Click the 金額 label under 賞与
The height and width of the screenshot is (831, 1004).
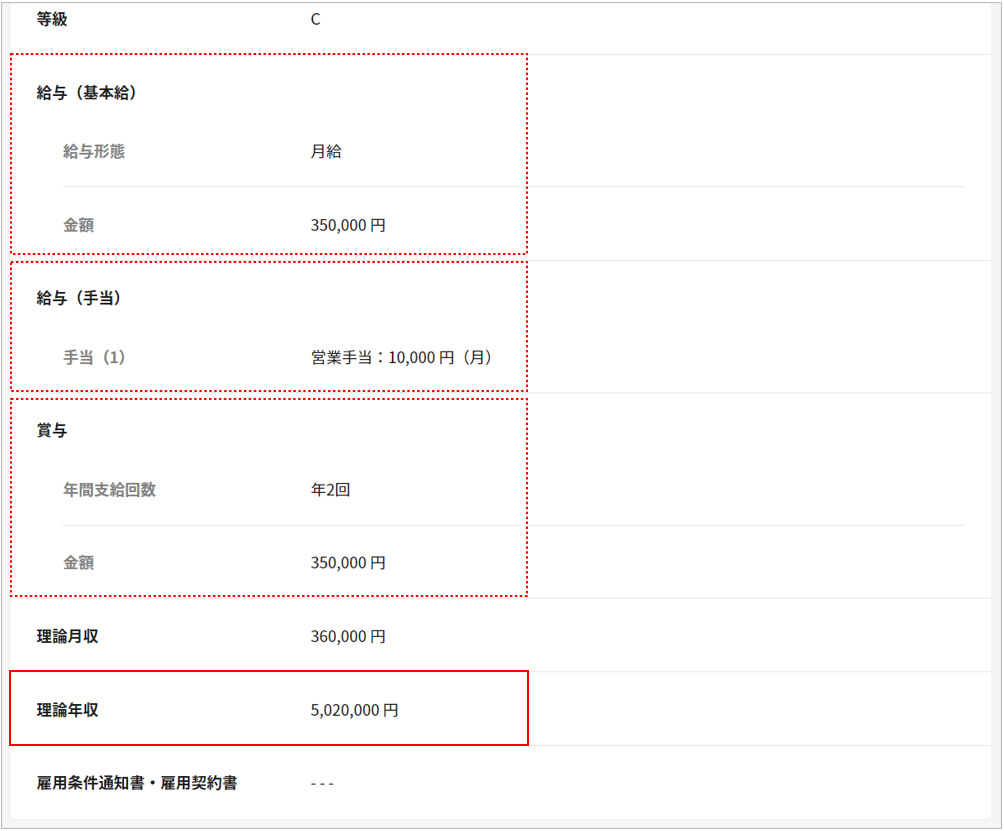78,563
